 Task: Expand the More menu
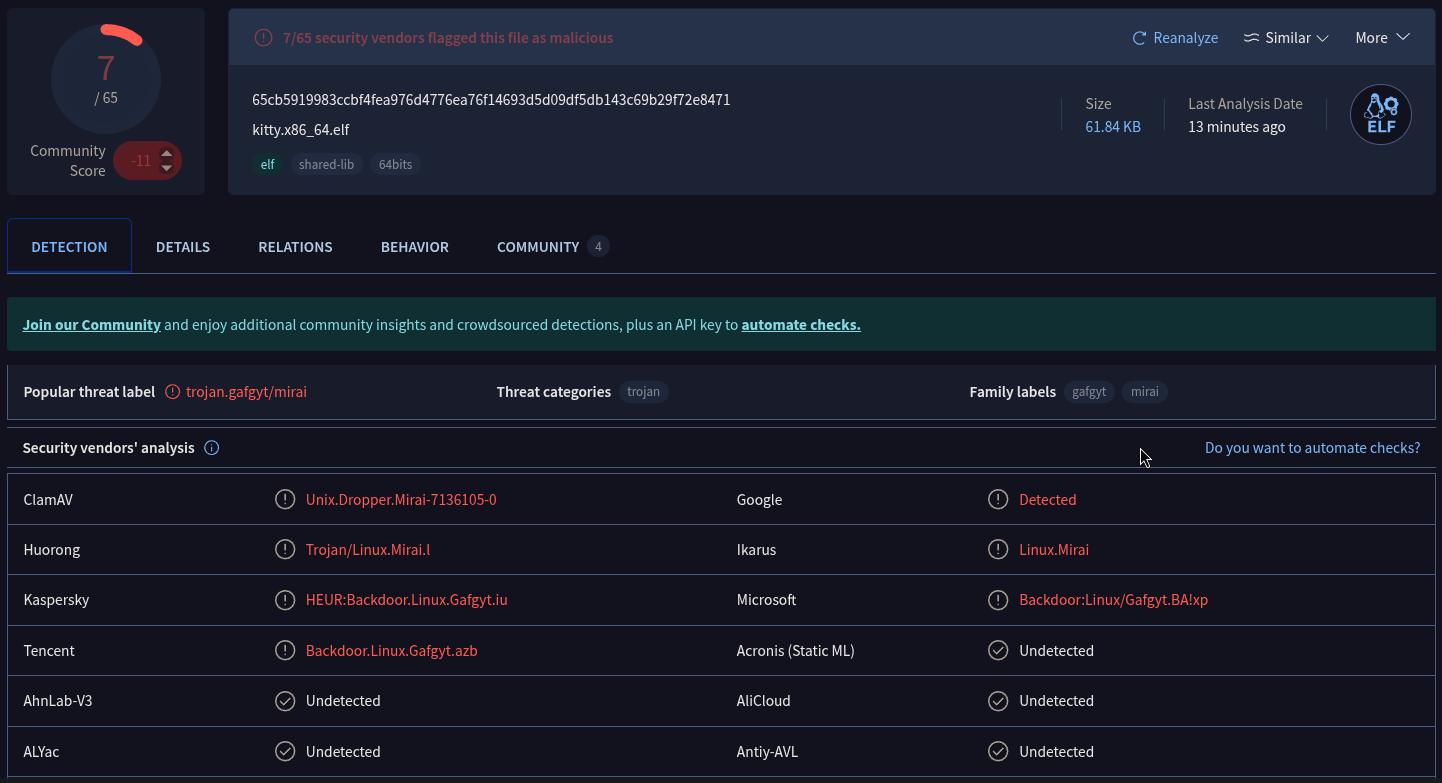(1382, 38)
